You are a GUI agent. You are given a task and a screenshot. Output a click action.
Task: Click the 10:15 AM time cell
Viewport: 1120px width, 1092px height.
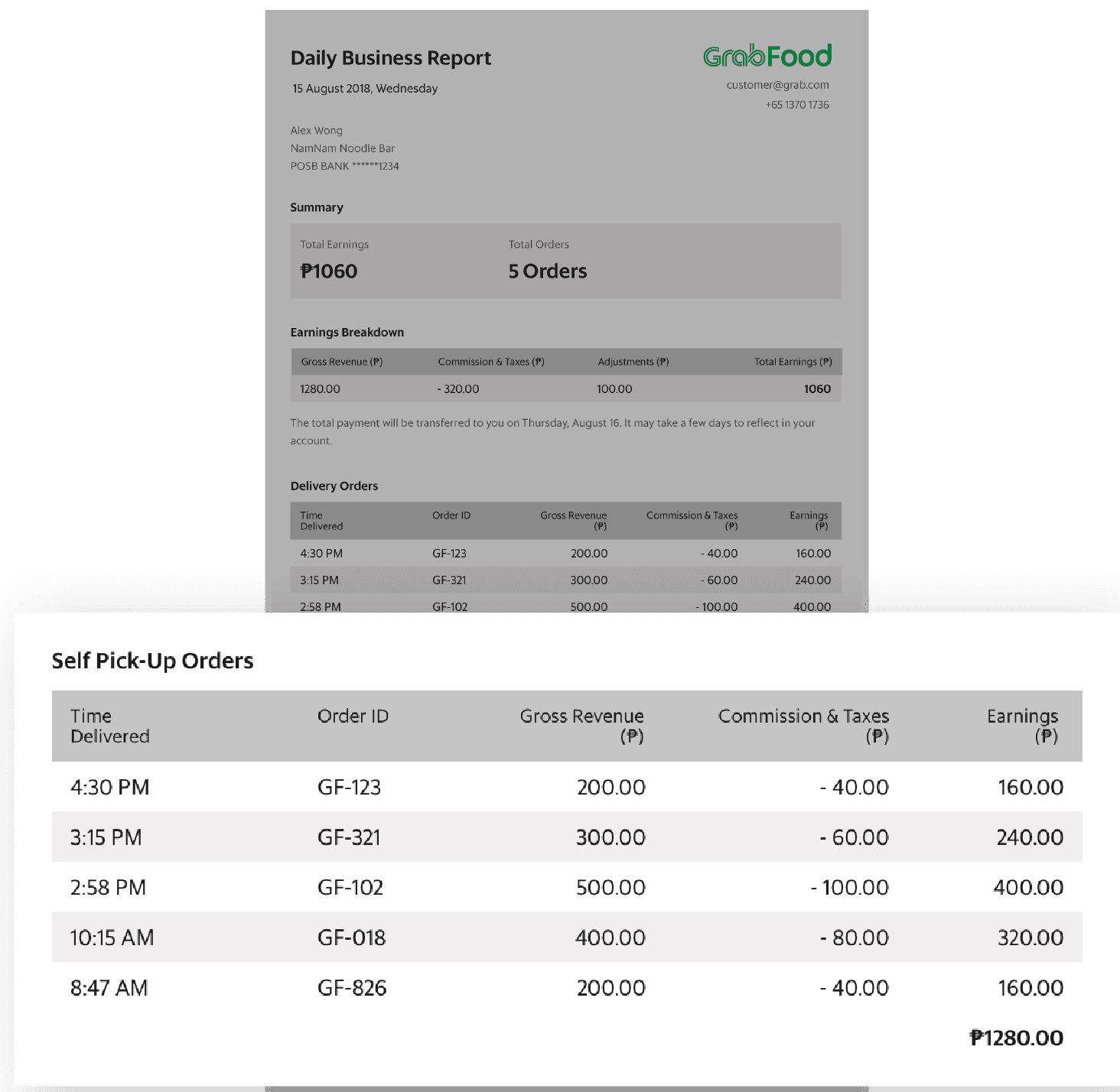tap(112, 938)
